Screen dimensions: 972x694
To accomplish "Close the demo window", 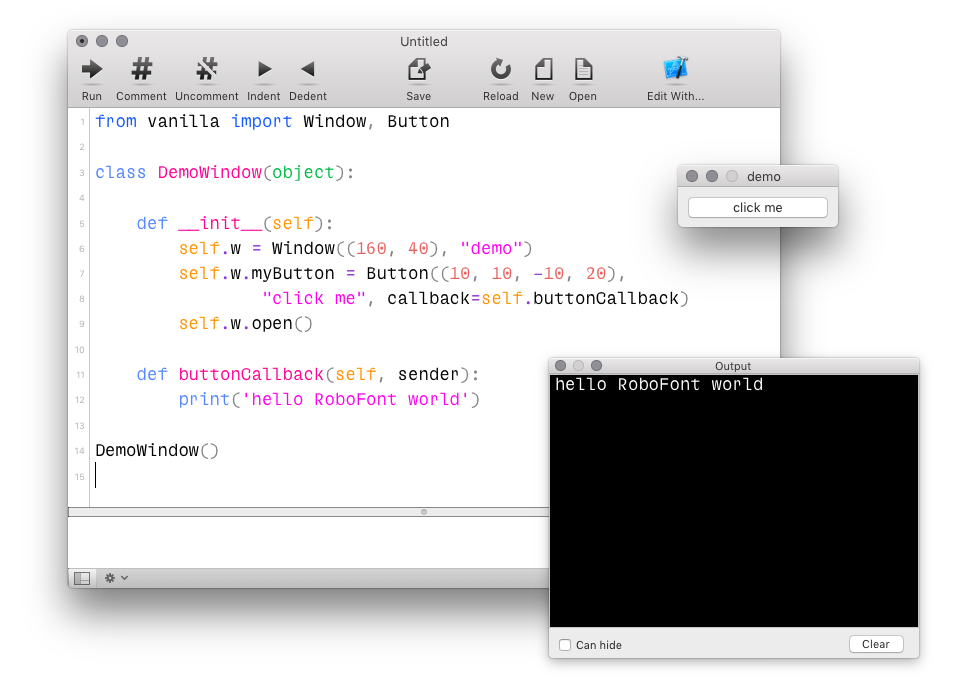I will click(x=692, y=176).
